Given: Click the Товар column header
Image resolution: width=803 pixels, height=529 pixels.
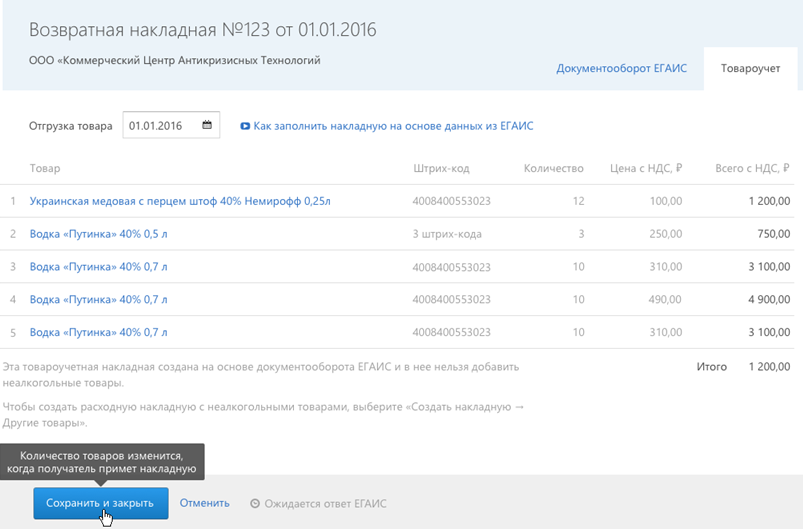Looking at the screenshot, I should click(x=45, y=168).
